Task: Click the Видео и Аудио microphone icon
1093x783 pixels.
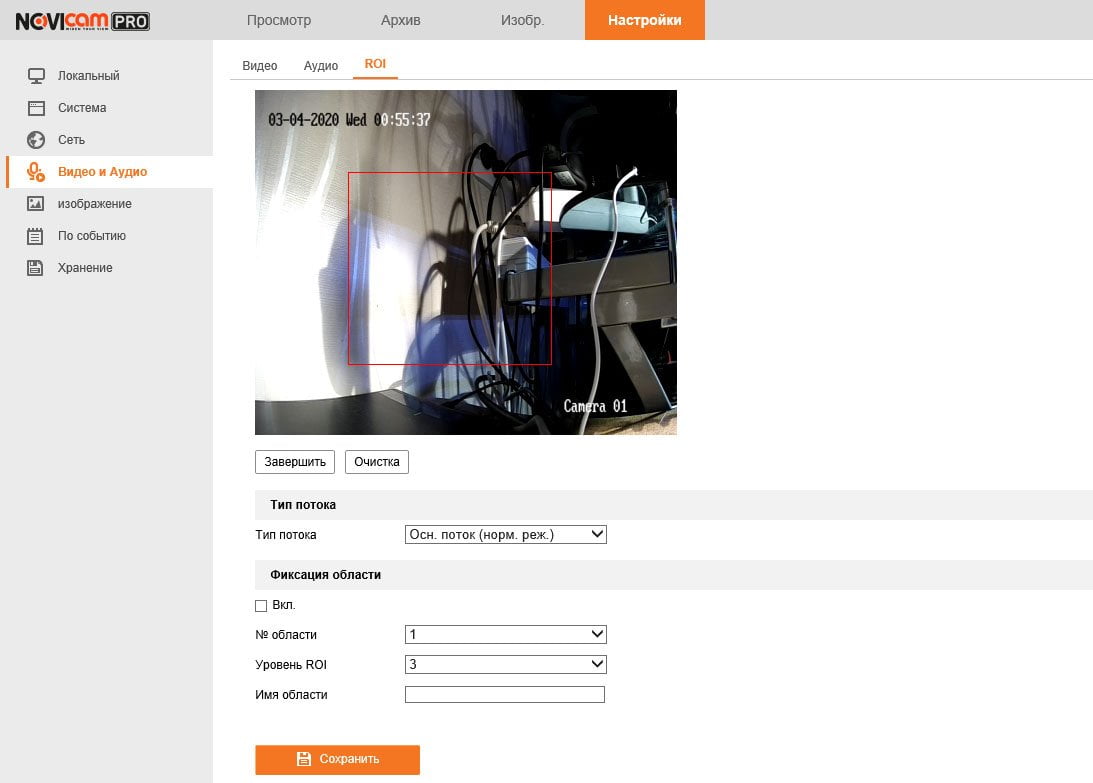Action: click(36, 172)
